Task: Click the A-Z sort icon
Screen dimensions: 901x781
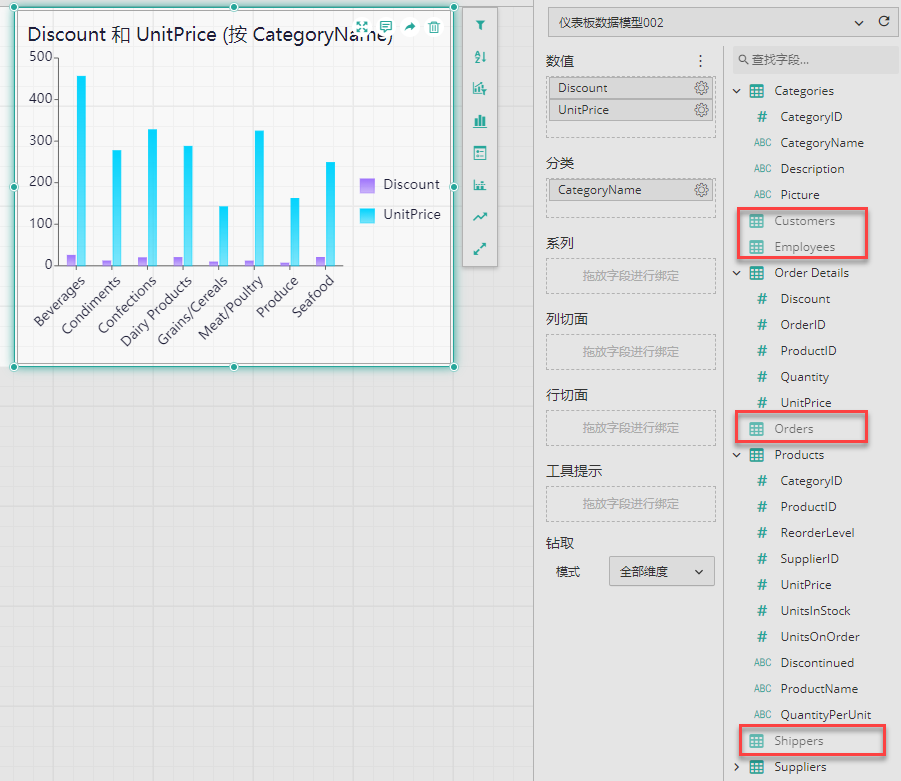Action: 480,57
